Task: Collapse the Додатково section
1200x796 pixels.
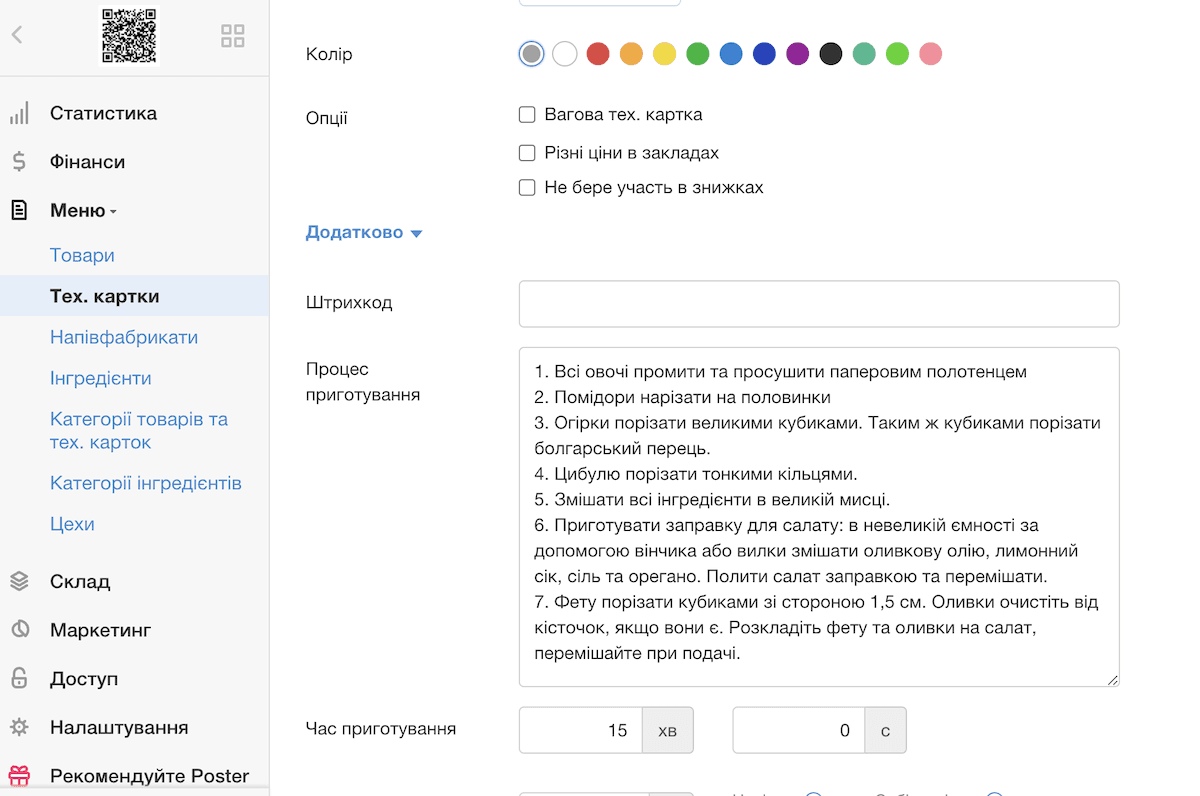Action: click(364, 233)
